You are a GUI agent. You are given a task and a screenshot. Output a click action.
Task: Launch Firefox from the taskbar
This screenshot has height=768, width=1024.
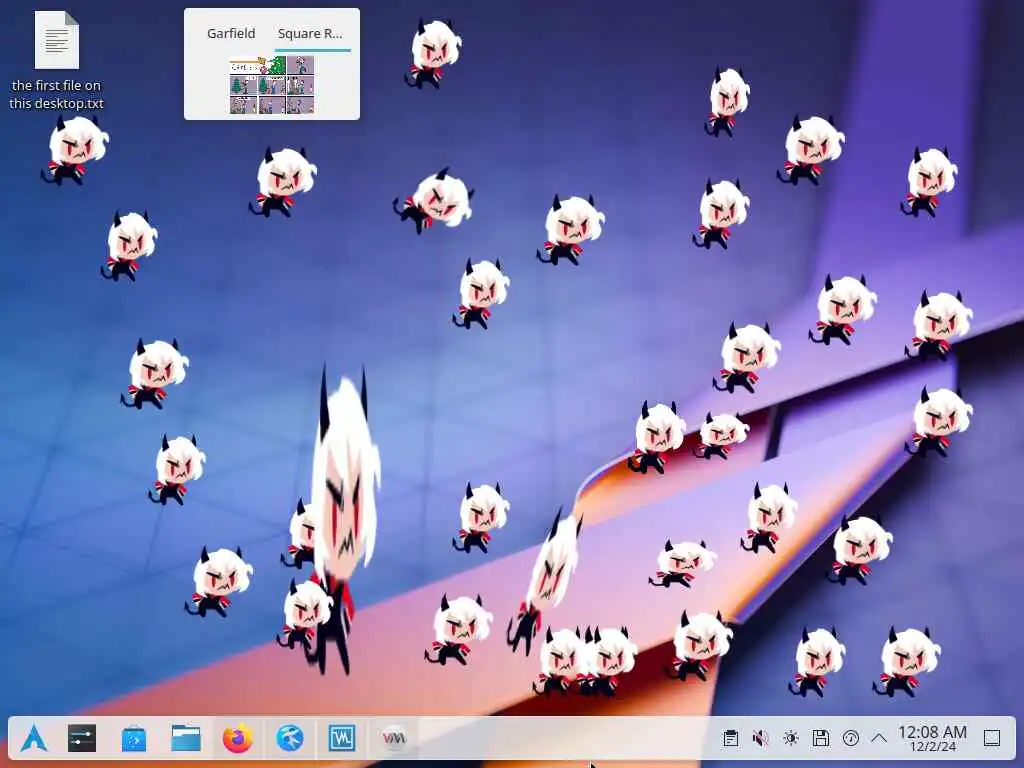click(238, 739)
